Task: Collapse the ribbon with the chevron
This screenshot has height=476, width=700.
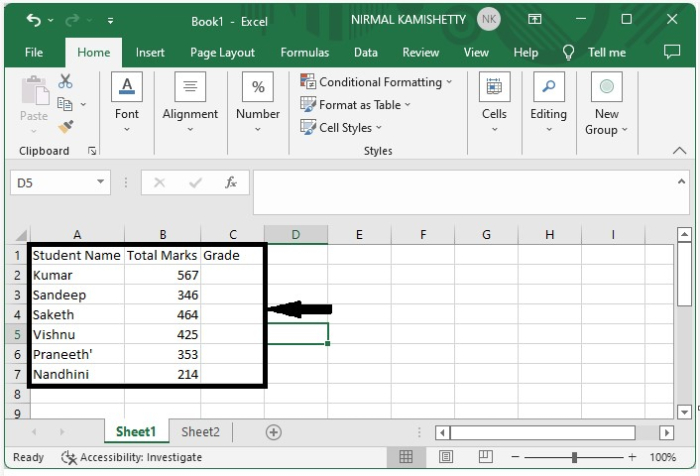Action: tap(679, 150)
